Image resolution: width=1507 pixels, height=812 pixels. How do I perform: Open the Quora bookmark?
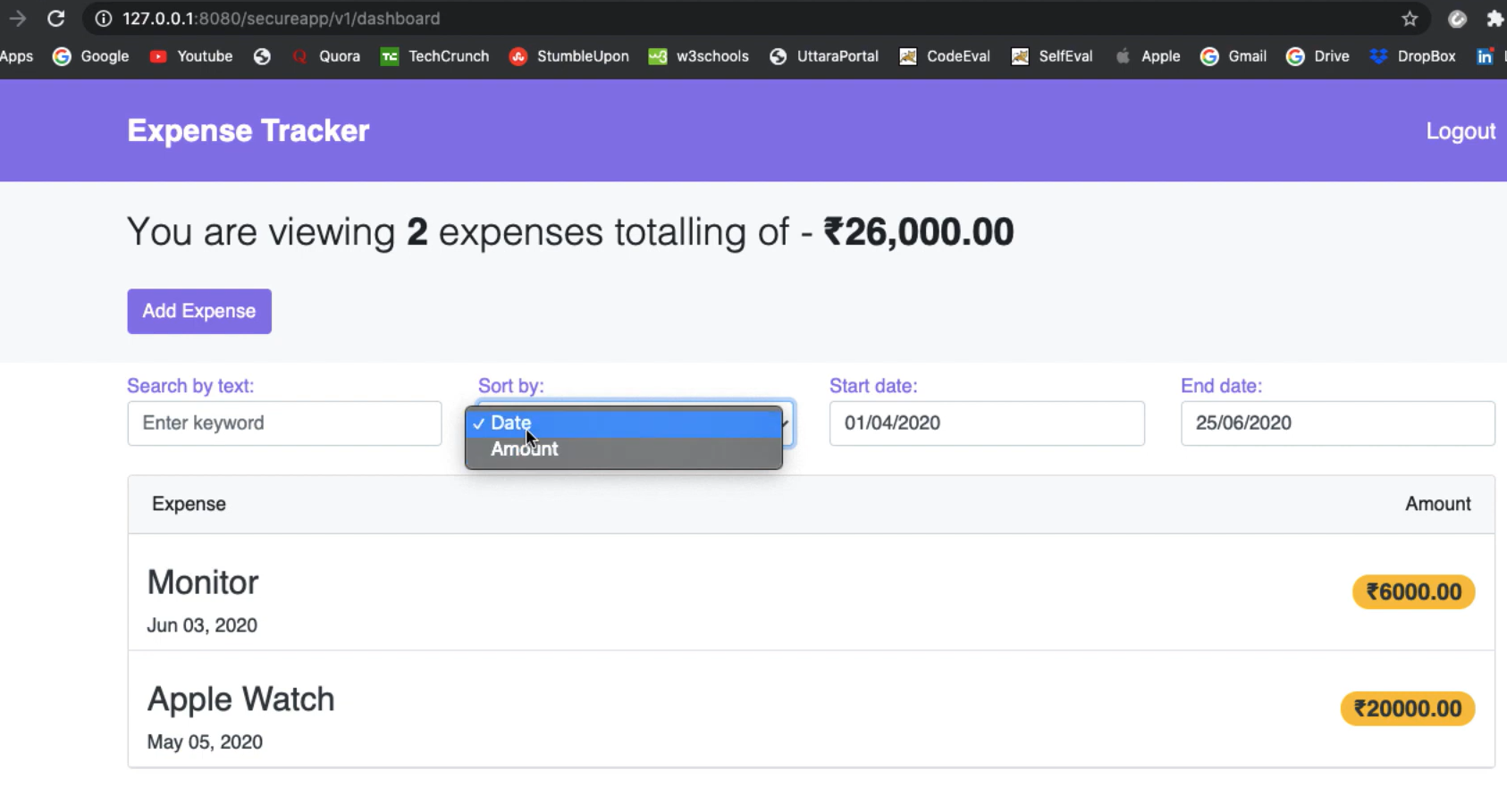pos(325,56)
